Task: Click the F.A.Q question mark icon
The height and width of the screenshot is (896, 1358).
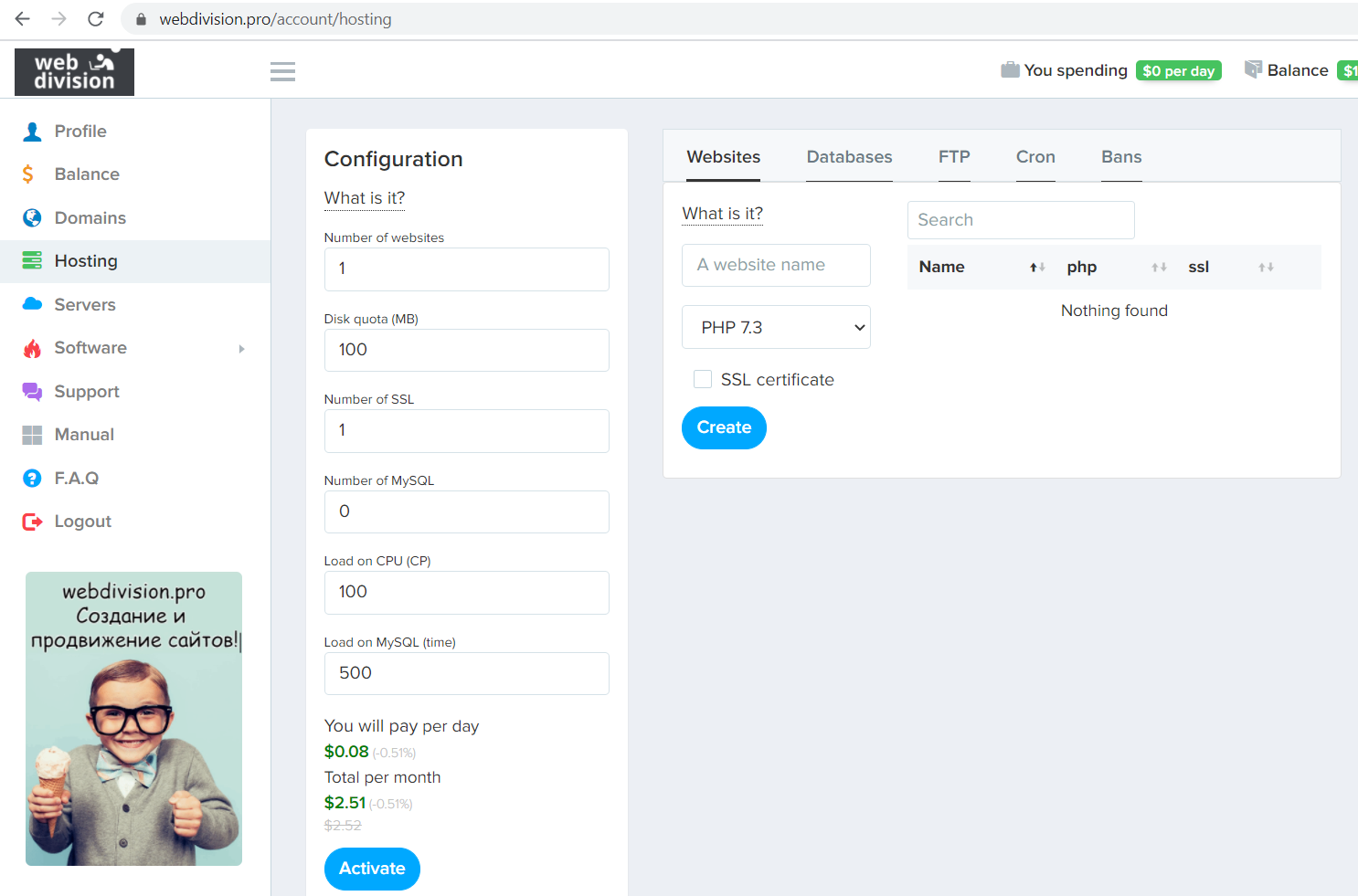Action: click(x=32, y=479)
